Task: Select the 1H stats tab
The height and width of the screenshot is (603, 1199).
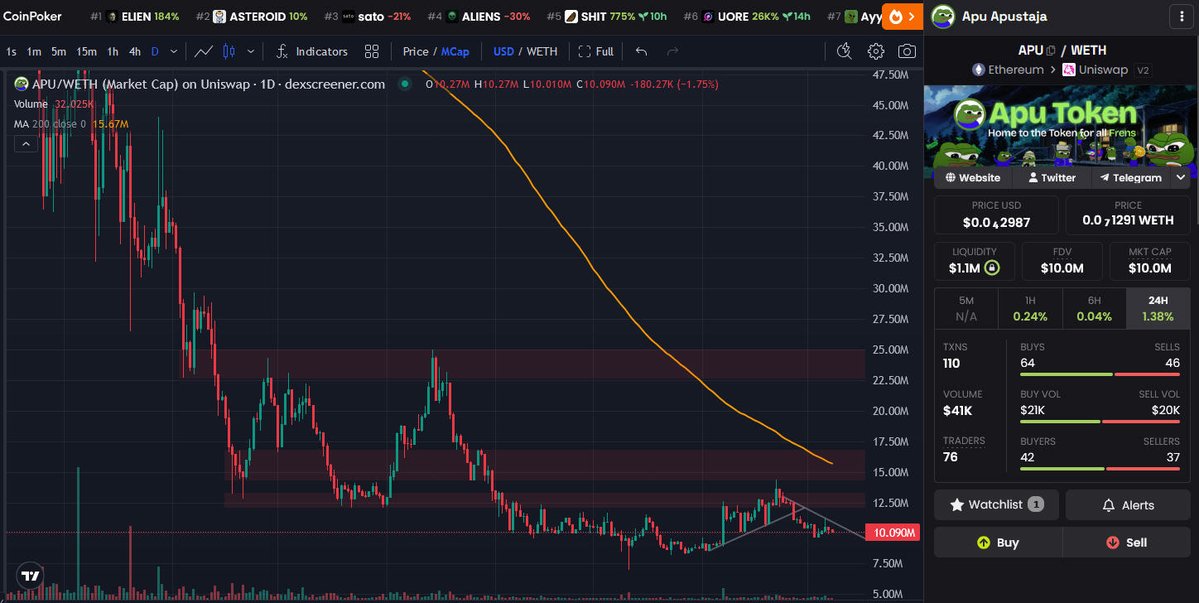Action: (x=1030, y=309)
